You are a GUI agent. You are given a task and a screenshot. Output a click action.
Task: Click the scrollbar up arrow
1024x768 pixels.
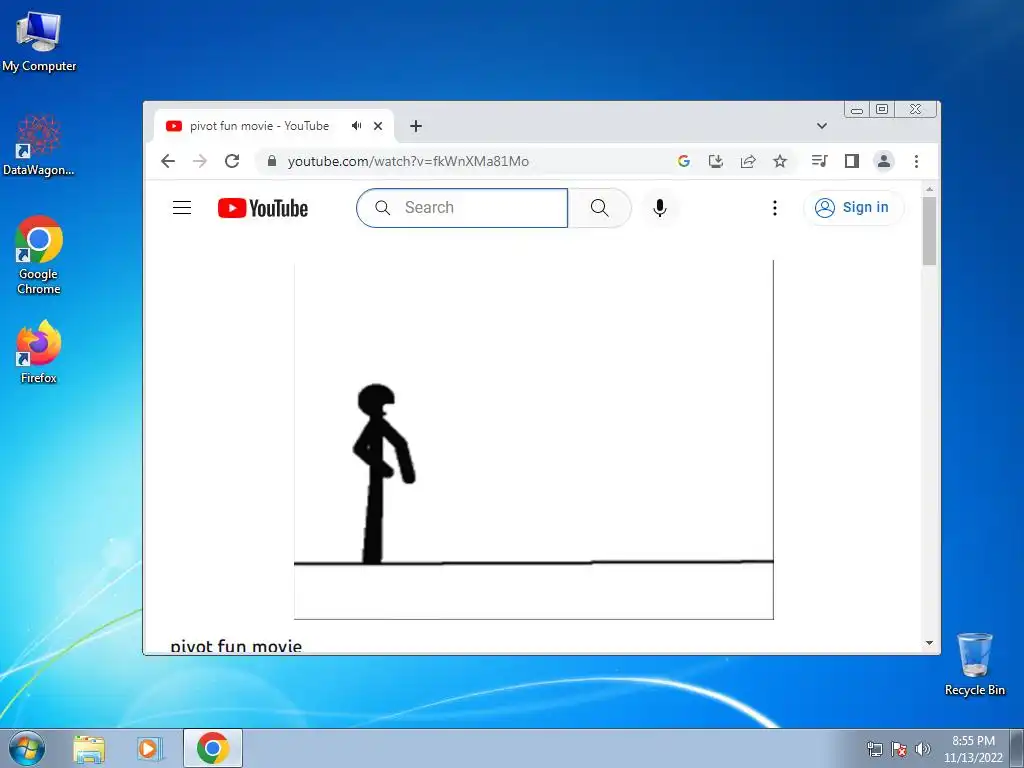point(929,189)
